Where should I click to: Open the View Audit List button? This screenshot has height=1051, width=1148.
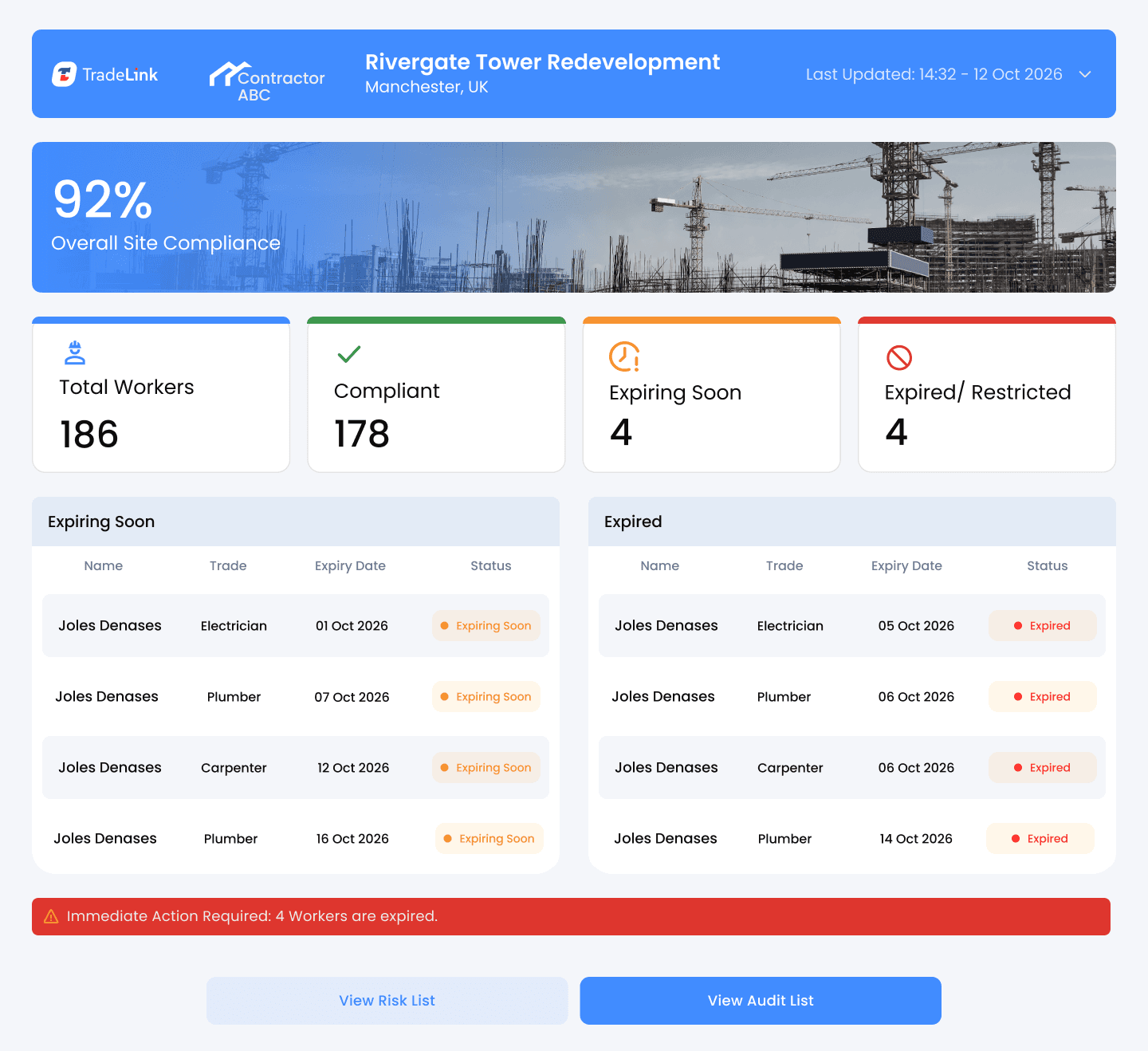pyautogui.click(x=761, y=1001)
